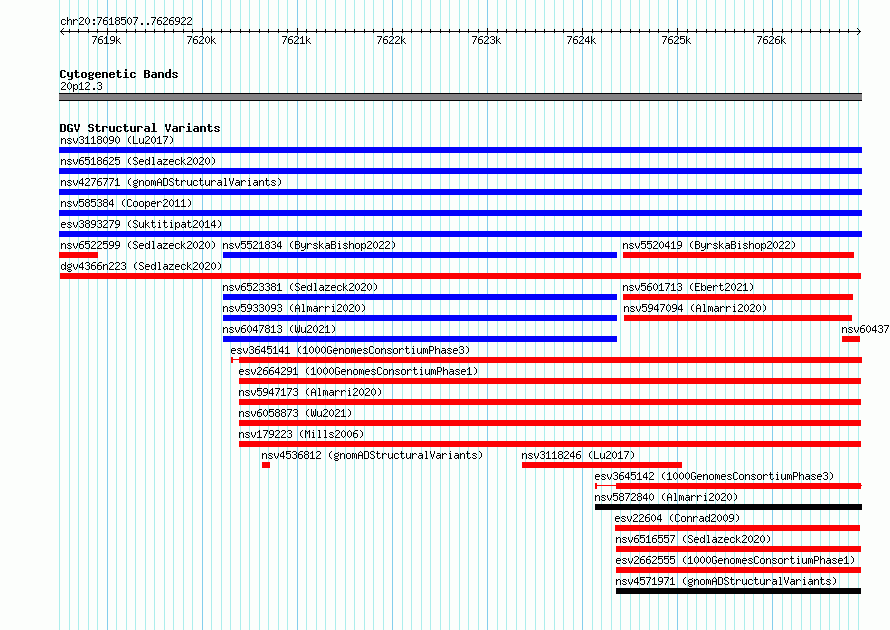Click nsv4571971 (gnomADStructuralVariants) label
This screenshot has height=630, width=890.
tap(726, 581)
